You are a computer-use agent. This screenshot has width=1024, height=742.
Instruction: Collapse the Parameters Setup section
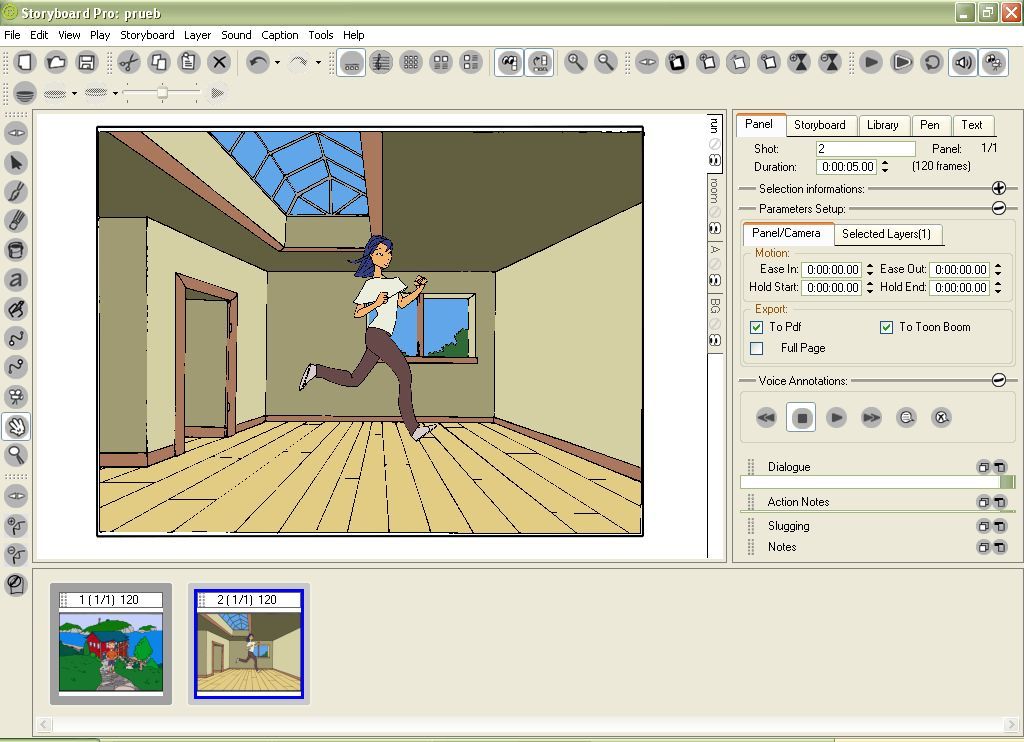point(998,208)
